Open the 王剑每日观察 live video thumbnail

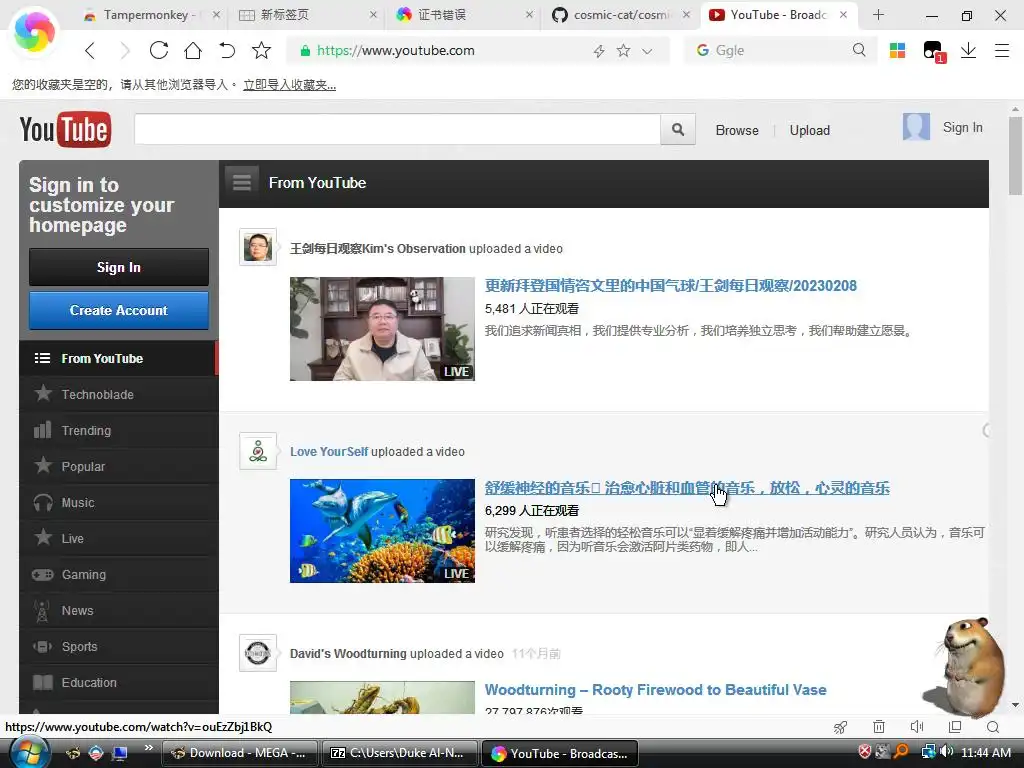[x=382, y=328]
